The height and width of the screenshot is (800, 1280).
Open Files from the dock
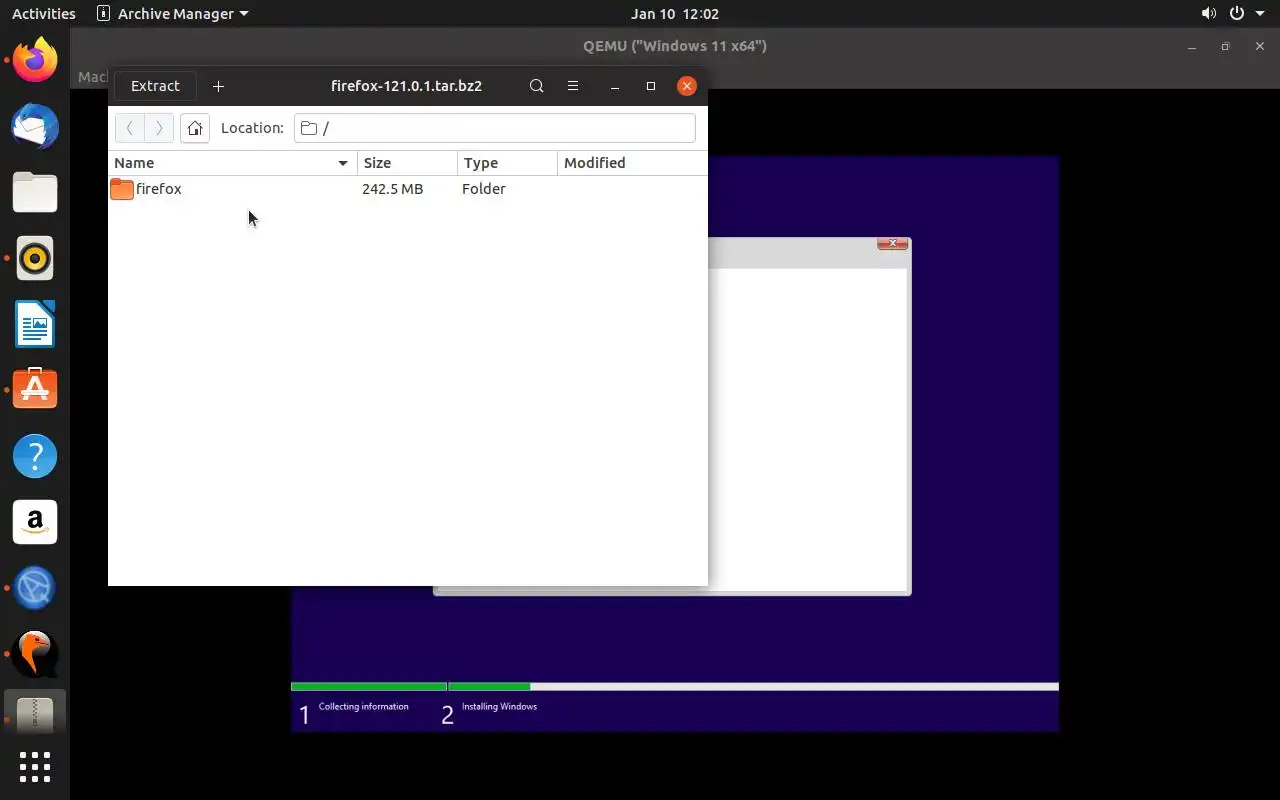[x=35, y=192]
